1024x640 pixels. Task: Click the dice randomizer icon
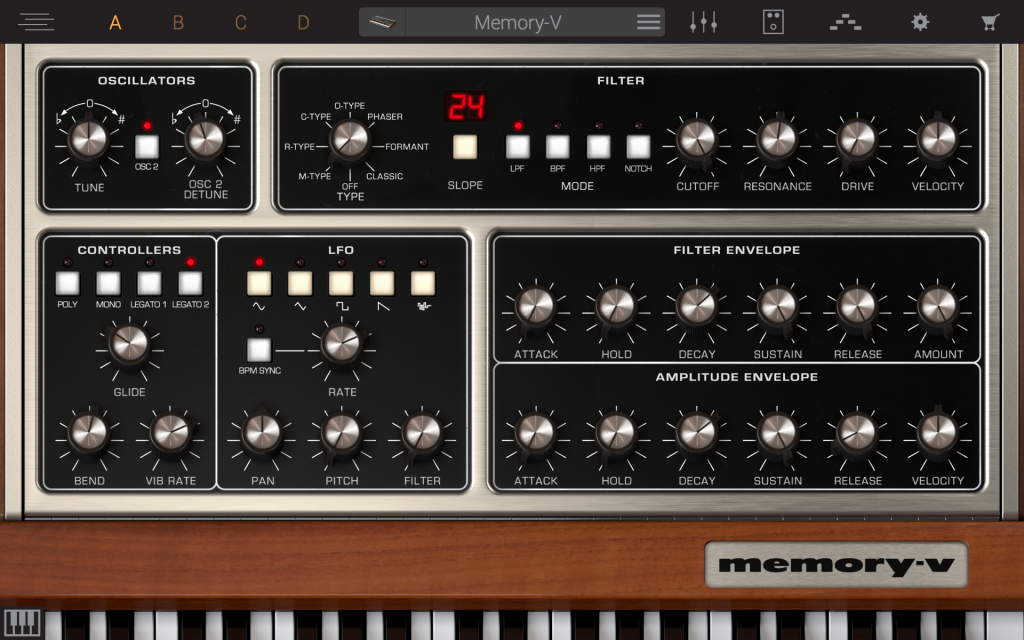coord(773,21)
